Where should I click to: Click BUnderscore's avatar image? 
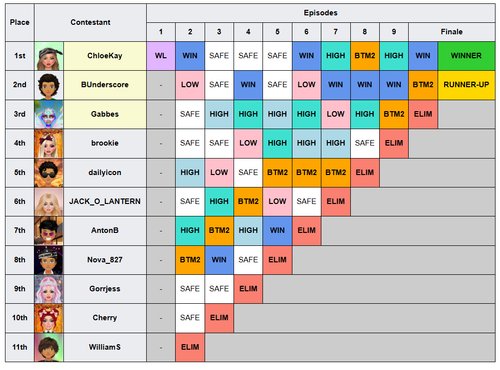pyautogui.click(x=49, y=85)
